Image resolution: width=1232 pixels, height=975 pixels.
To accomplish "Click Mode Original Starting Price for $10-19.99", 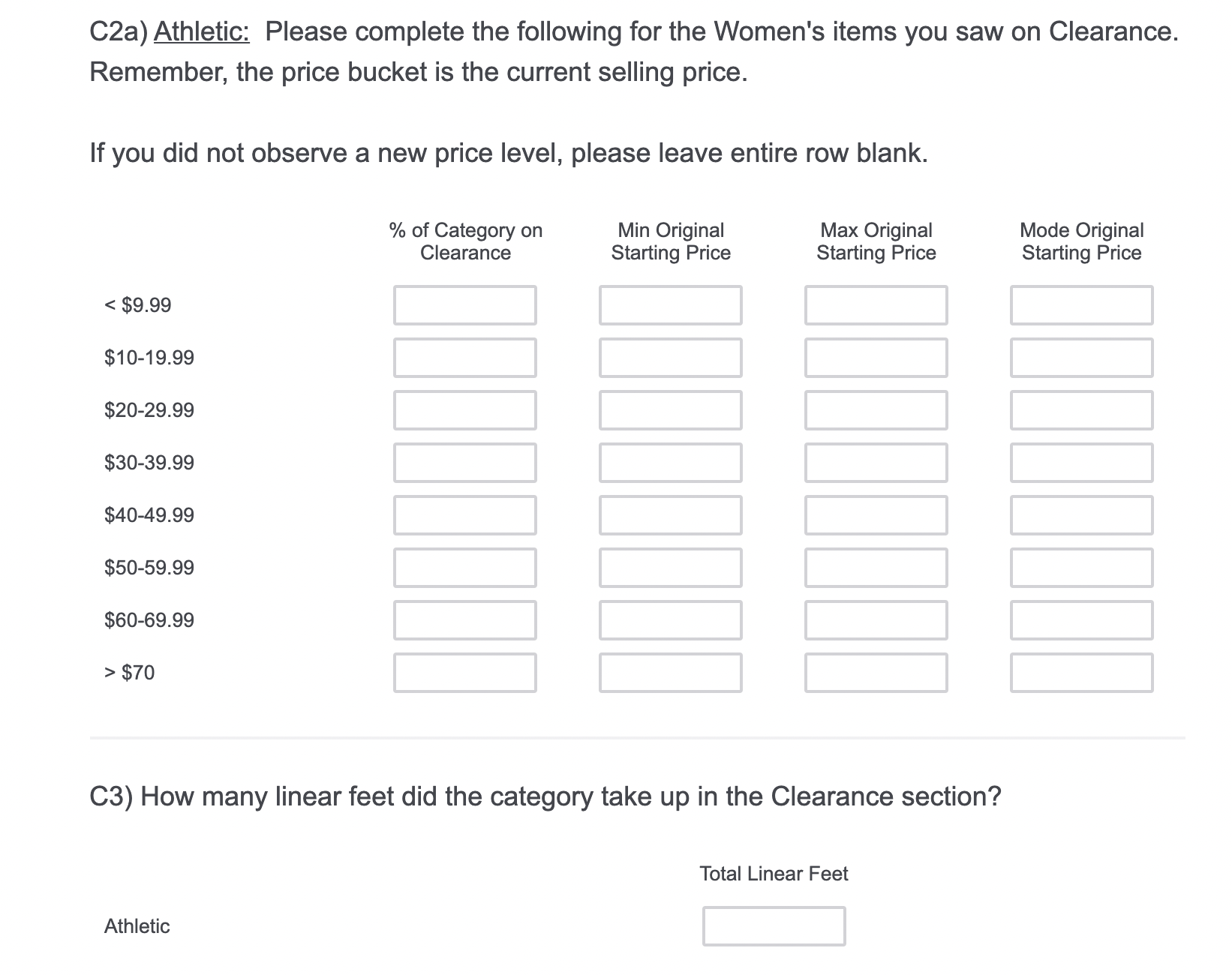I will 1081,358.
